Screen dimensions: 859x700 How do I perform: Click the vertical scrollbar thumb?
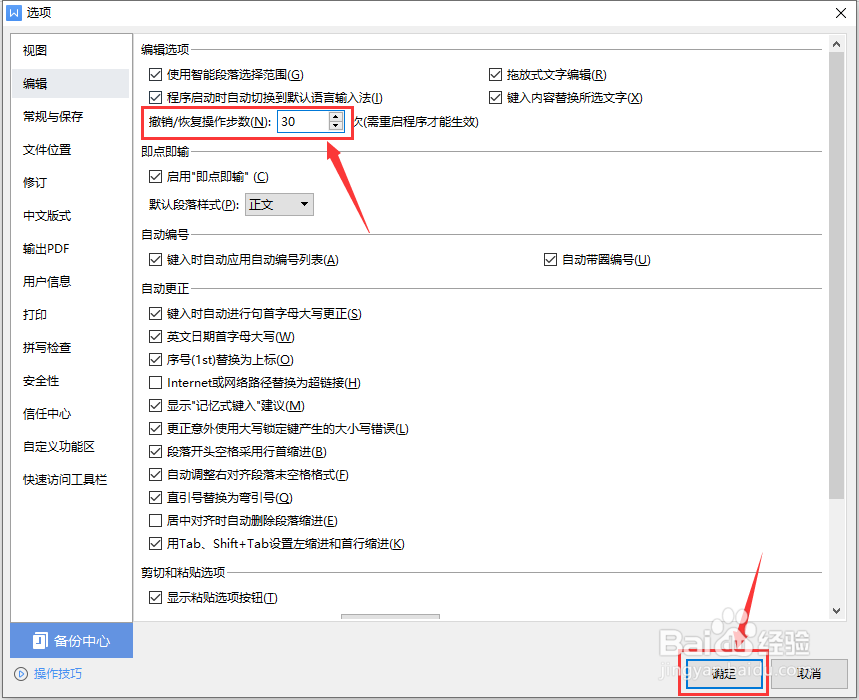836,276
